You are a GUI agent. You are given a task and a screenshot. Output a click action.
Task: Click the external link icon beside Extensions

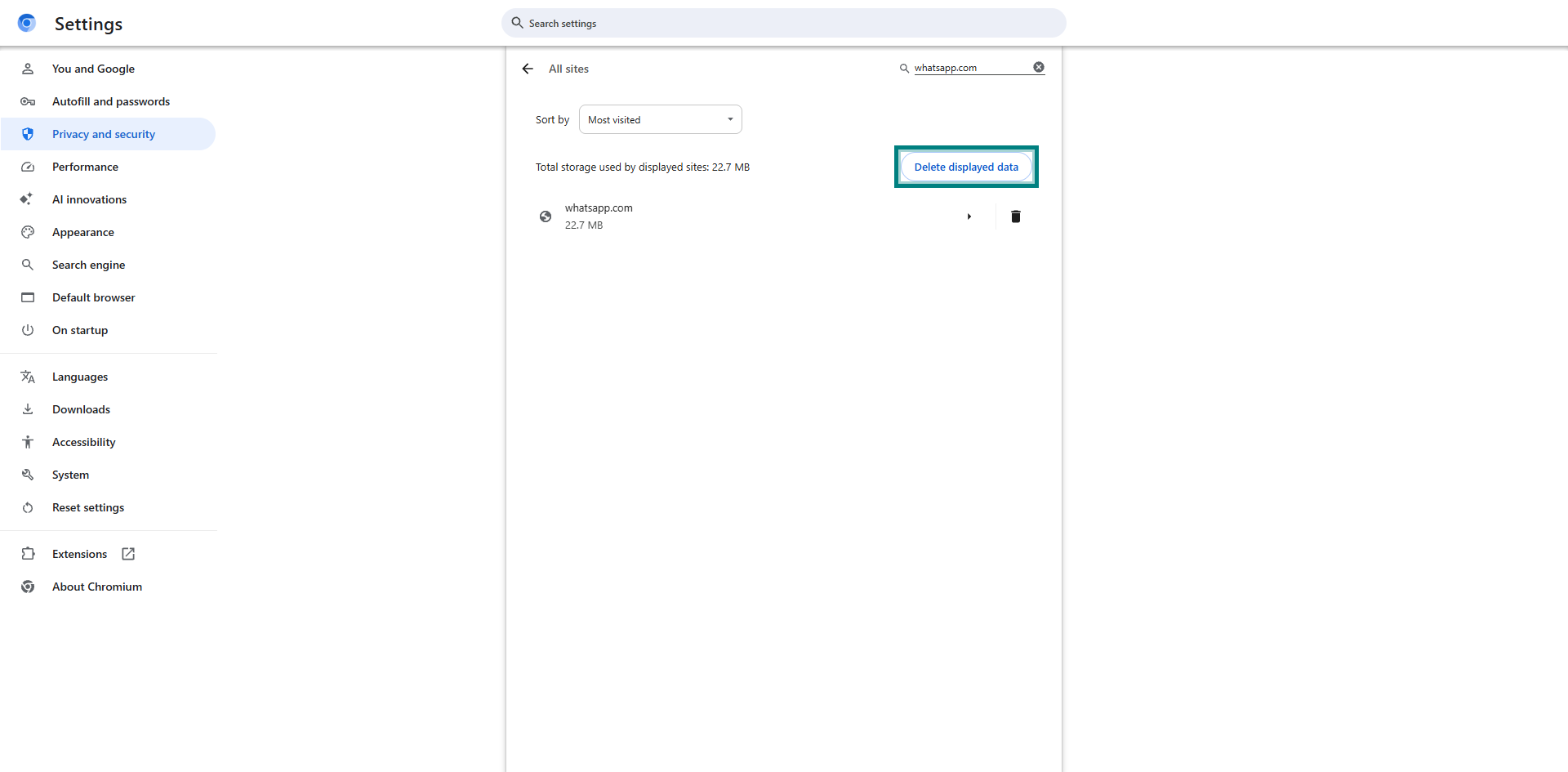coord(128,554)
